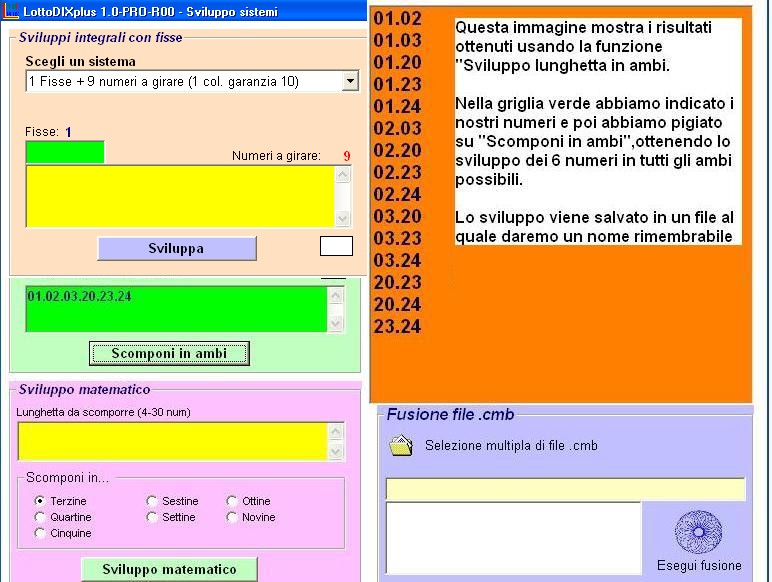Click the ambo result 02.24
Screen dimensions: 772x582
pos(397,194)
